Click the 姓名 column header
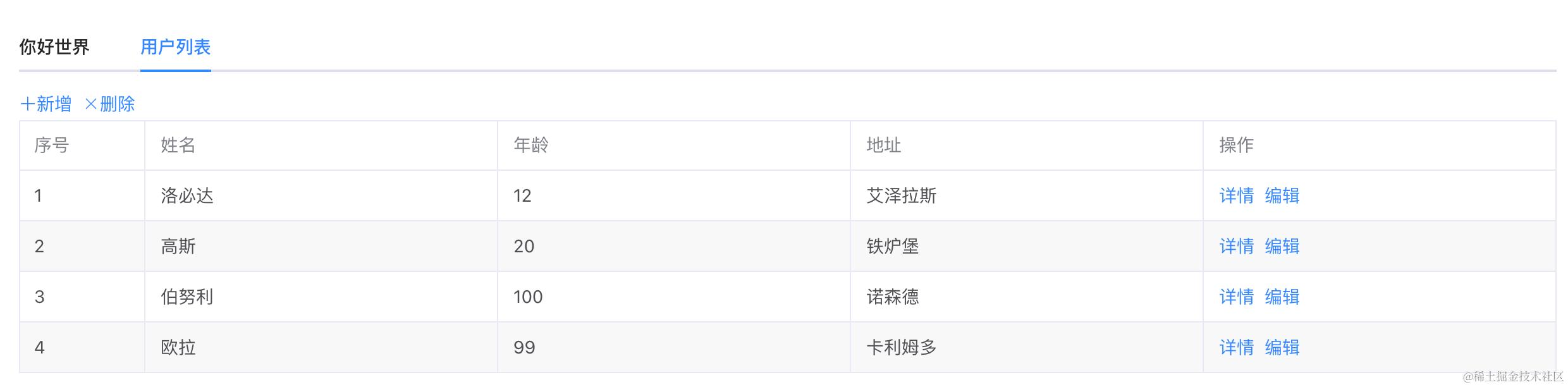Image resolution: width=1568 pixels, height=387 pixels. point(178,145)
